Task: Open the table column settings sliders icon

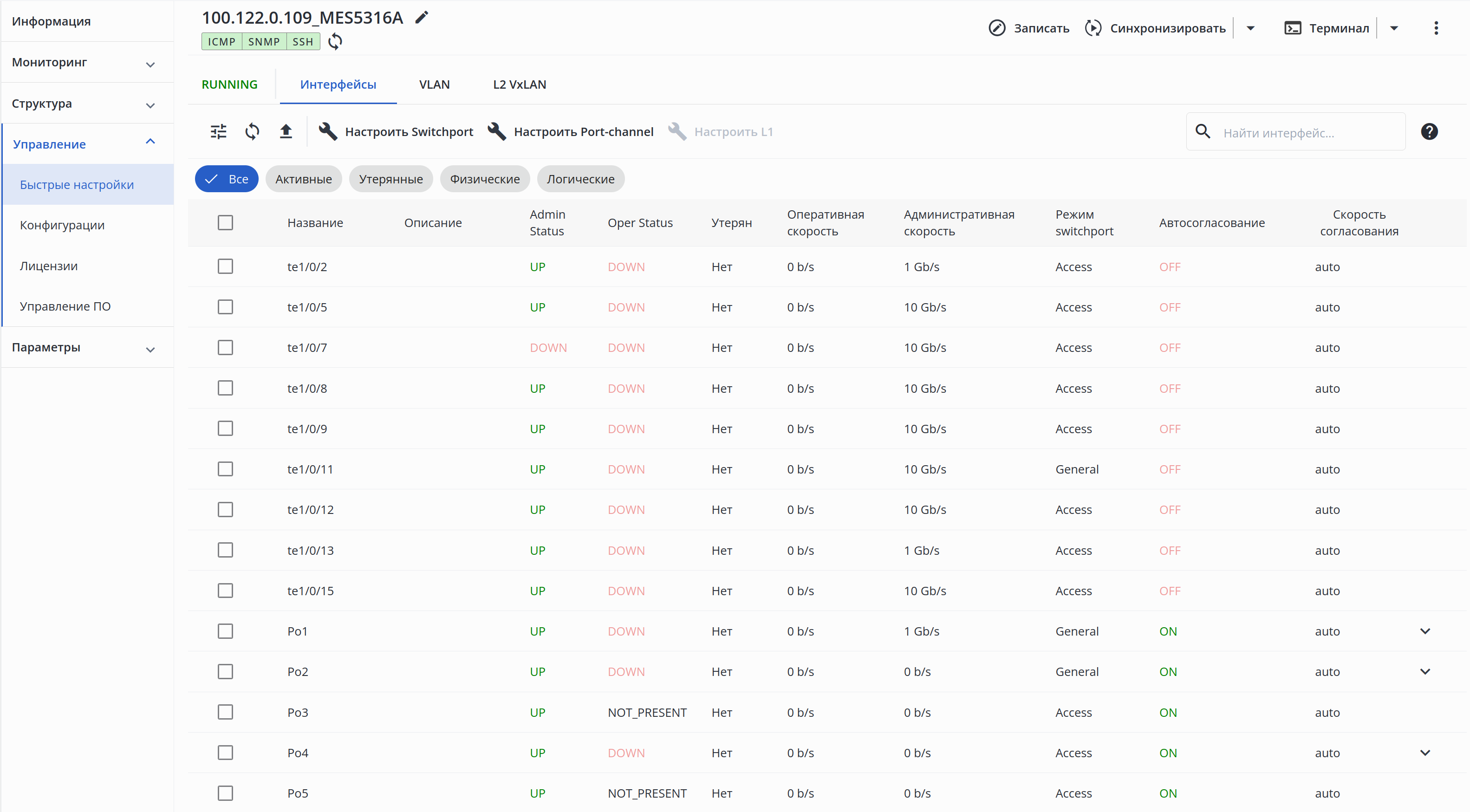Action: (219, 132)
